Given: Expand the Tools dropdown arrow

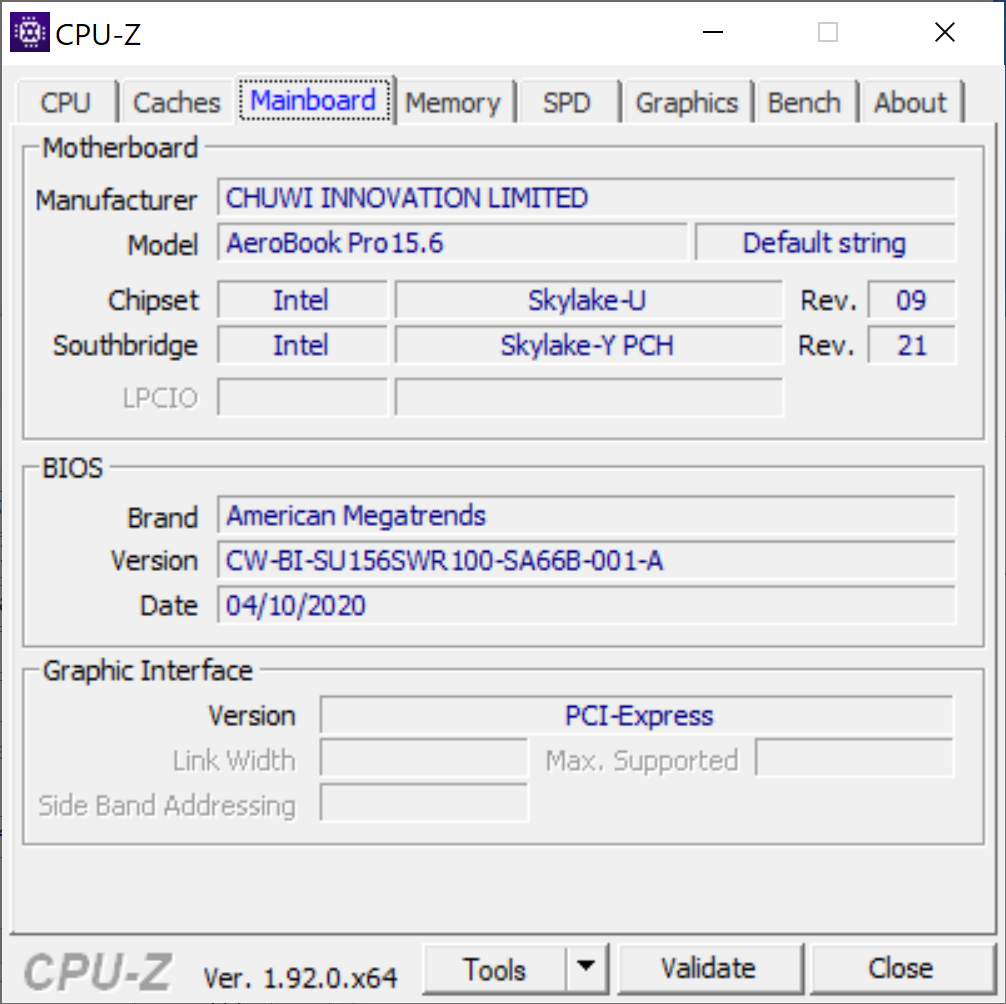Looking at the screenshot, I should 586,966.
